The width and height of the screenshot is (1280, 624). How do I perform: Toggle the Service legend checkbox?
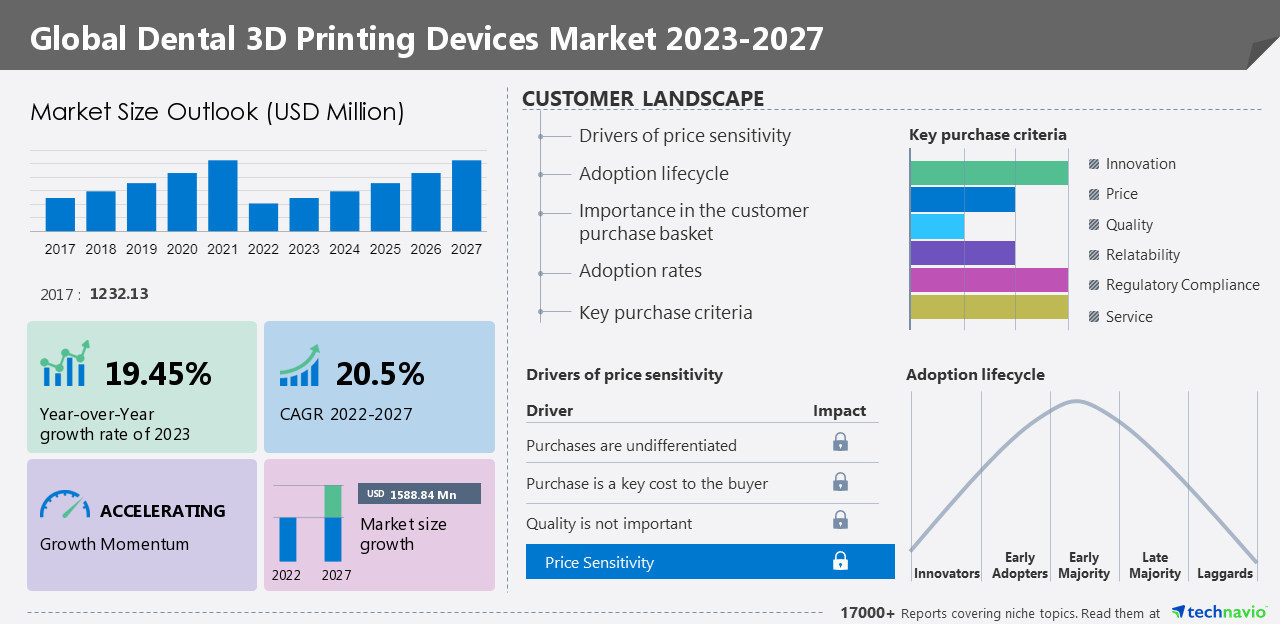(x=1092, y=315)
